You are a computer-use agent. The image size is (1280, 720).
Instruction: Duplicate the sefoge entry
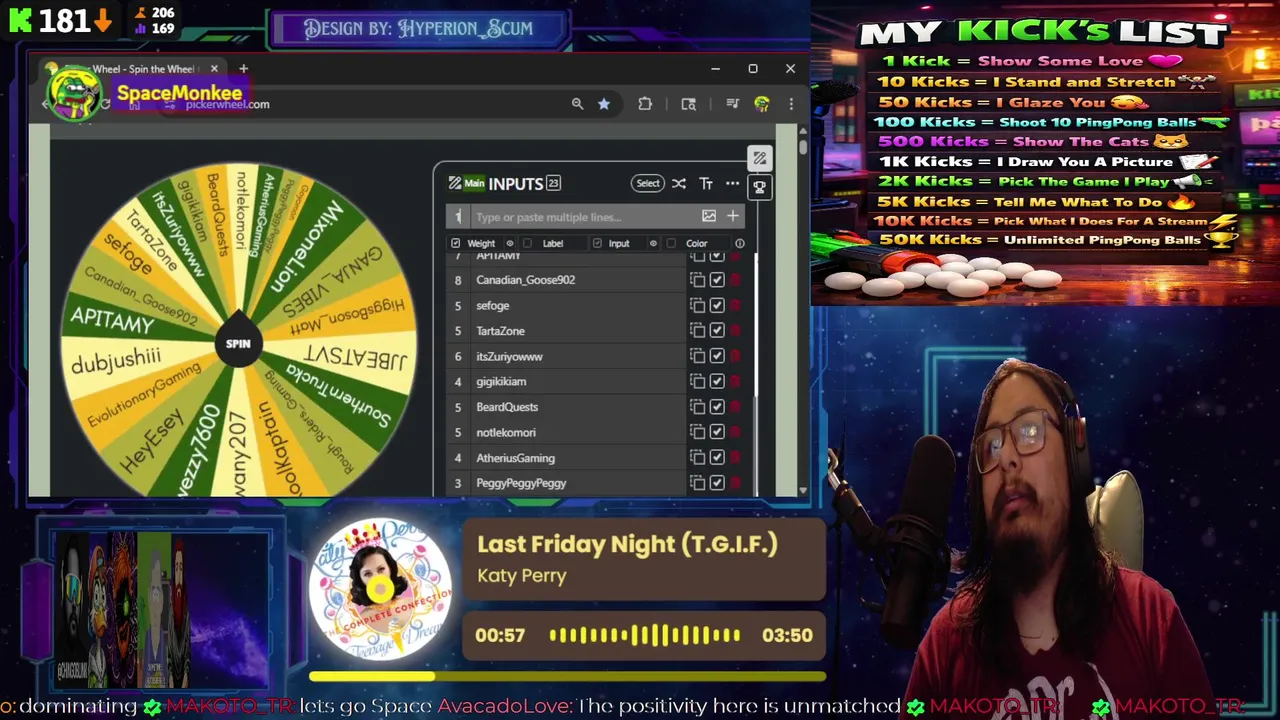pyautogui.click(x=697, y=306)
